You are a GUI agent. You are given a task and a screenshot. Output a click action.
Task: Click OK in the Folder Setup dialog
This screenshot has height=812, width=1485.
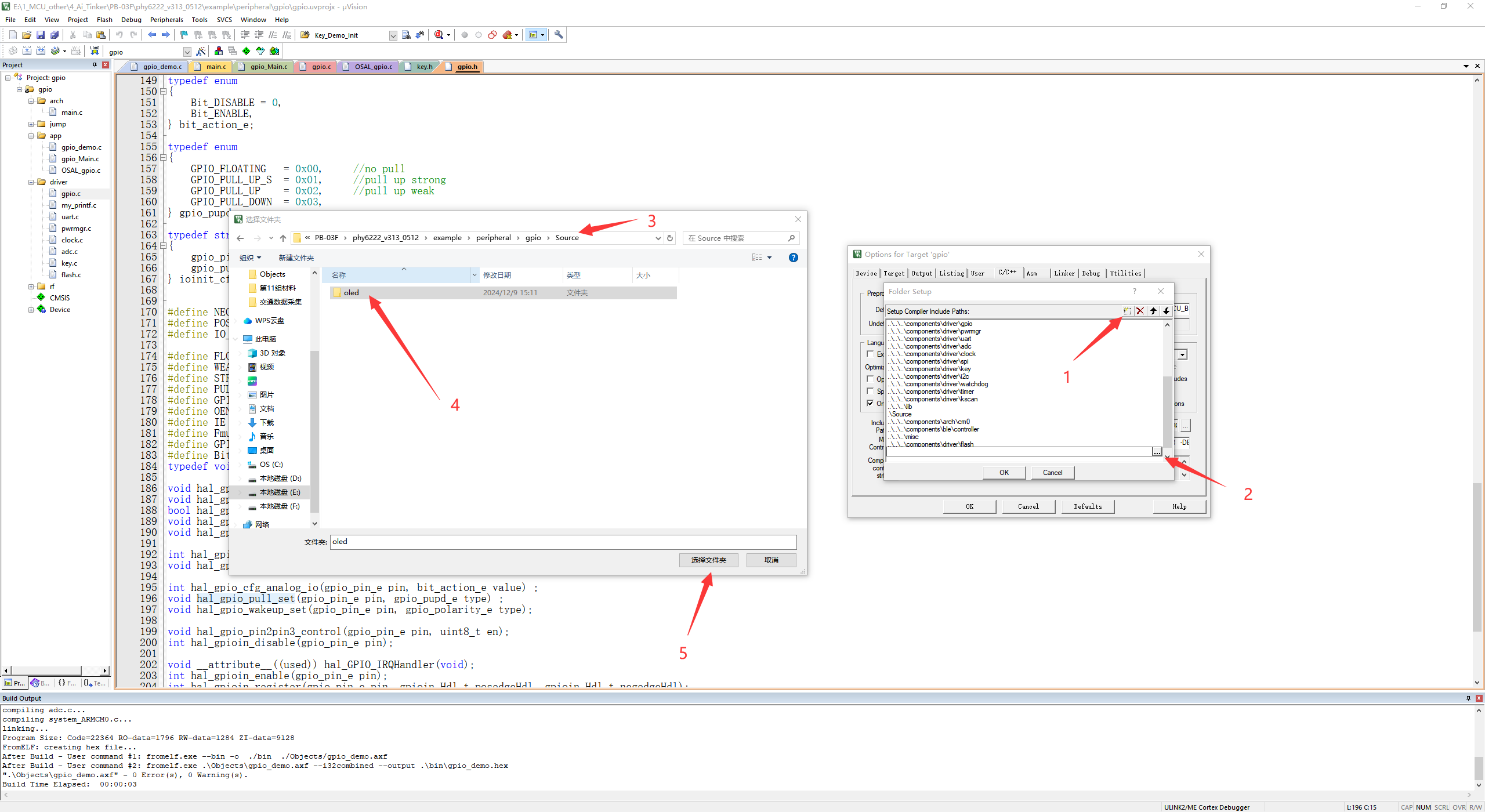point(1004,473)
